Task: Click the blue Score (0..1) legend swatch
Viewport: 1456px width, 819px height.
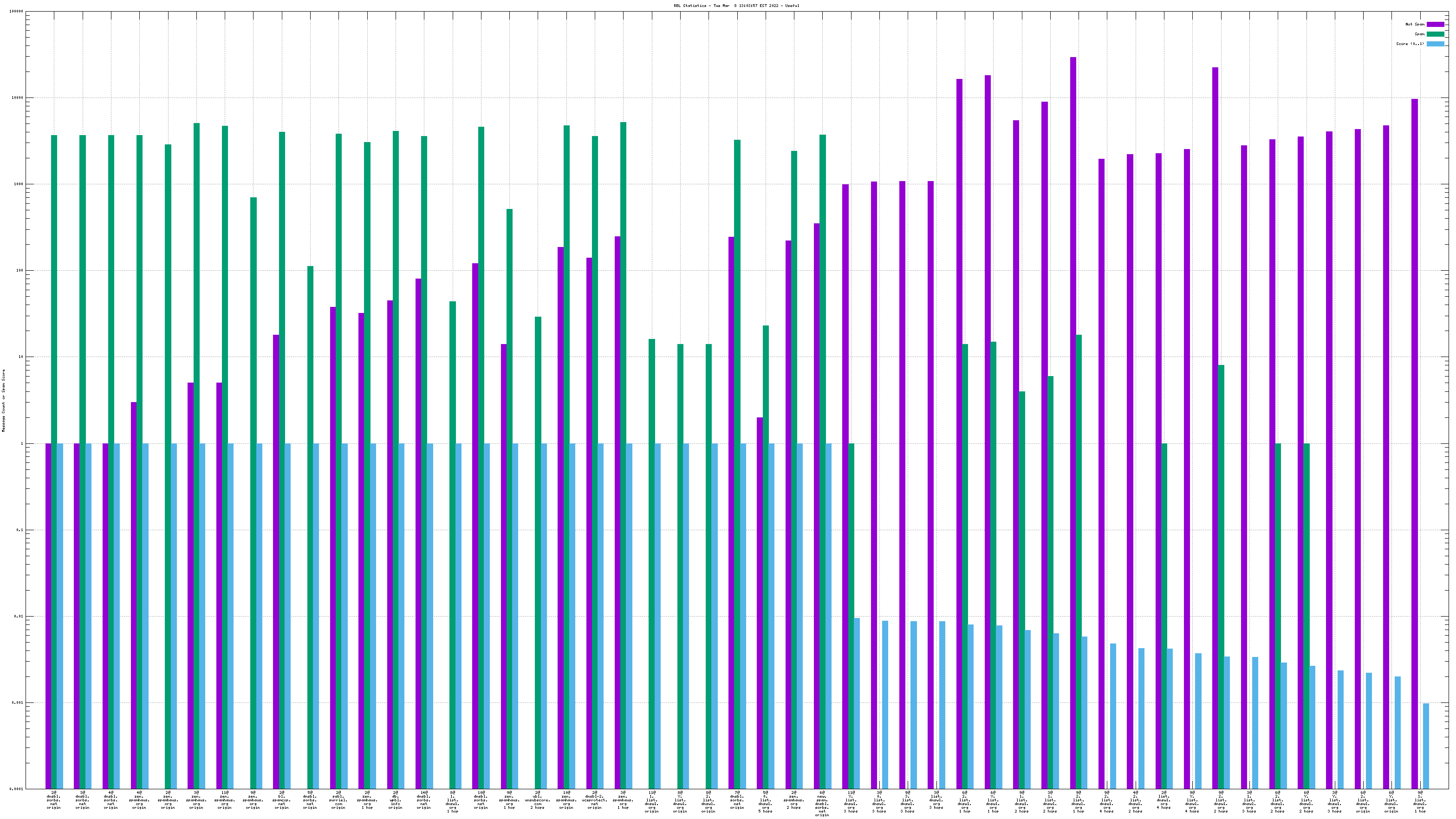Action: (1435, 44)
